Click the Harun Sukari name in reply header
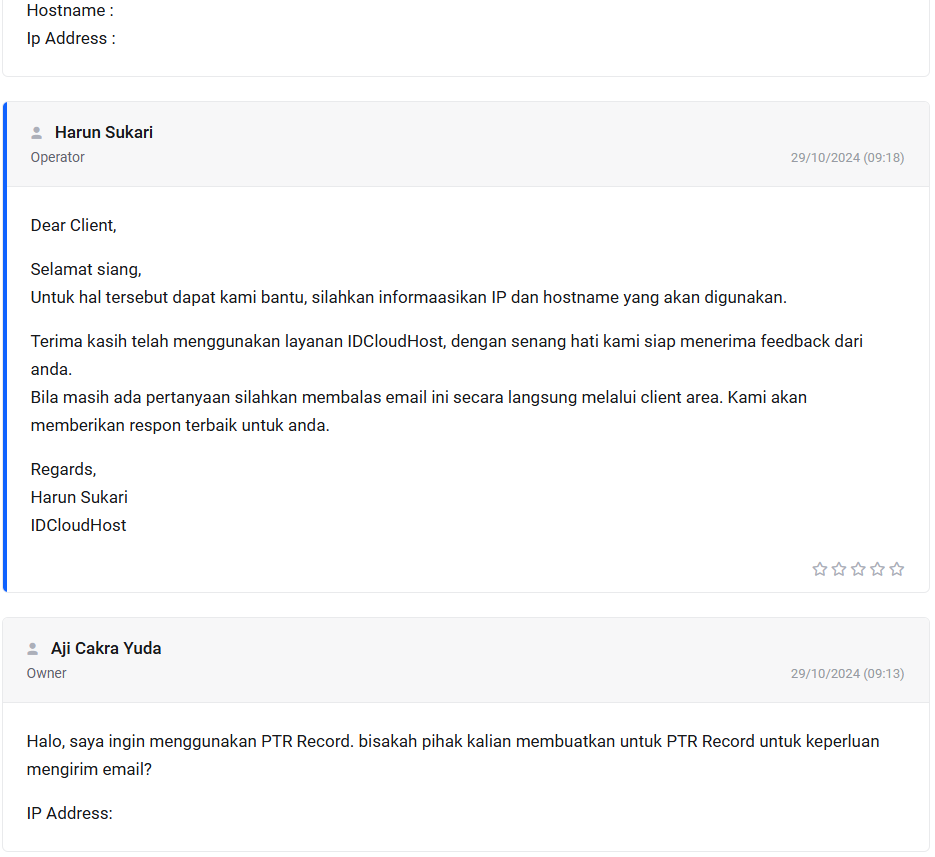935x857 pixels. pos(104,133)
